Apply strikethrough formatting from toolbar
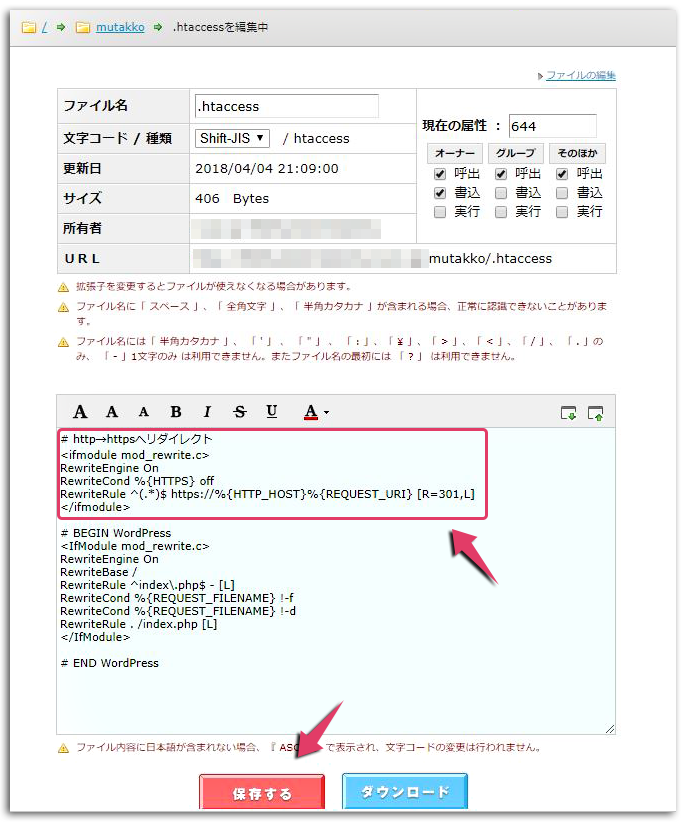This screenshot has width=686, height=822. click(239, 412)
